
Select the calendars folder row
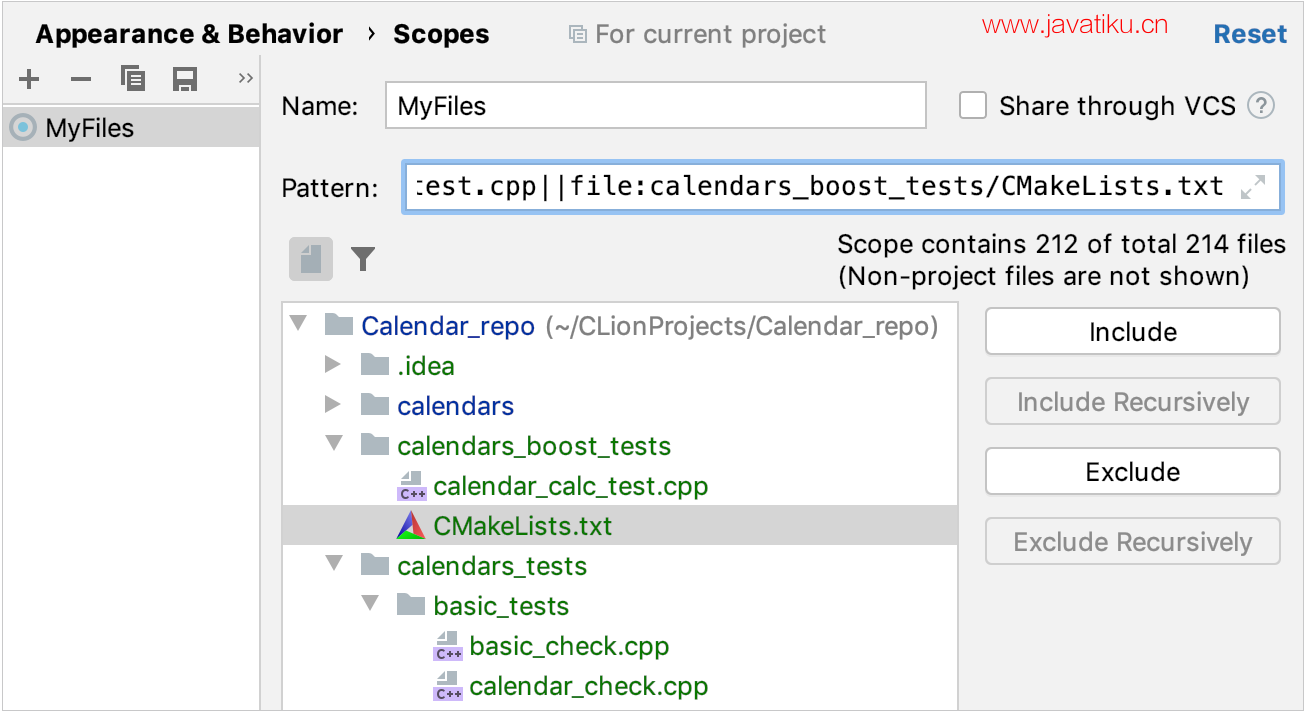pyautogui.click(x=620, y=406)
